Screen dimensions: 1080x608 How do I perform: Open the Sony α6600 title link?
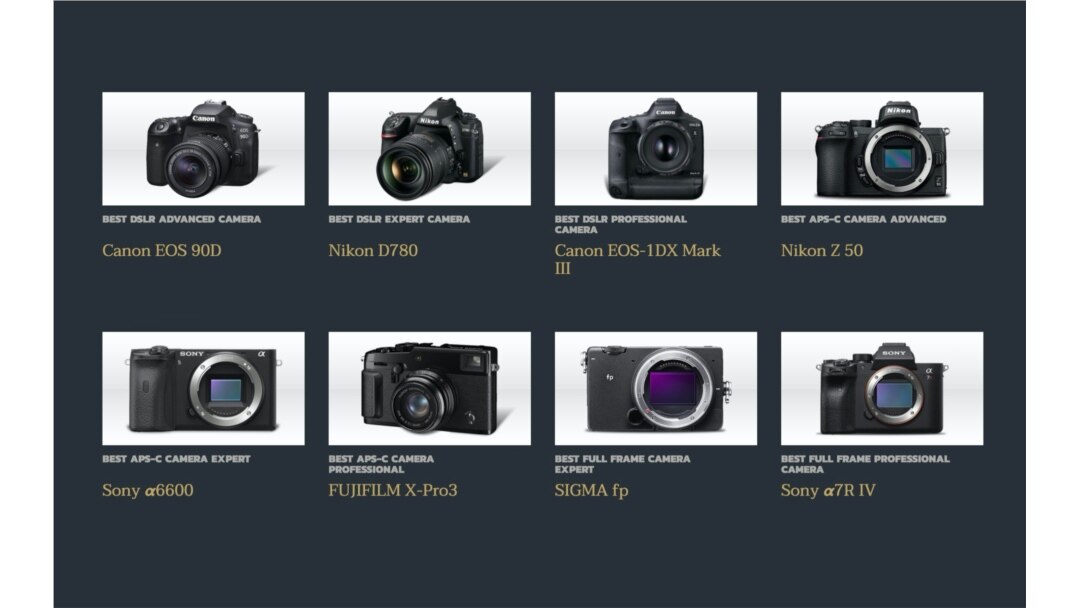coord(147,490)
